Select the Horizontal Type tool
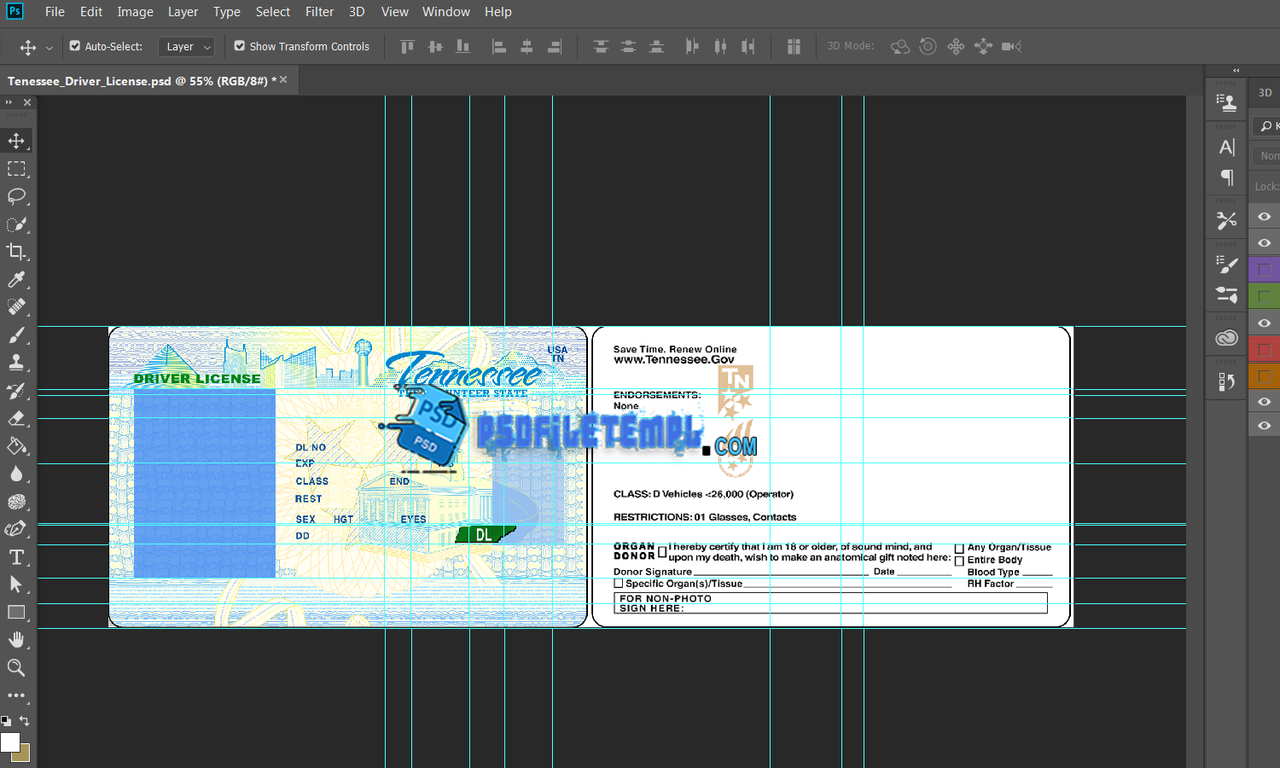The width and height of the screenshot is (1280, 768). pyautogui.click(x=17, y=557)
